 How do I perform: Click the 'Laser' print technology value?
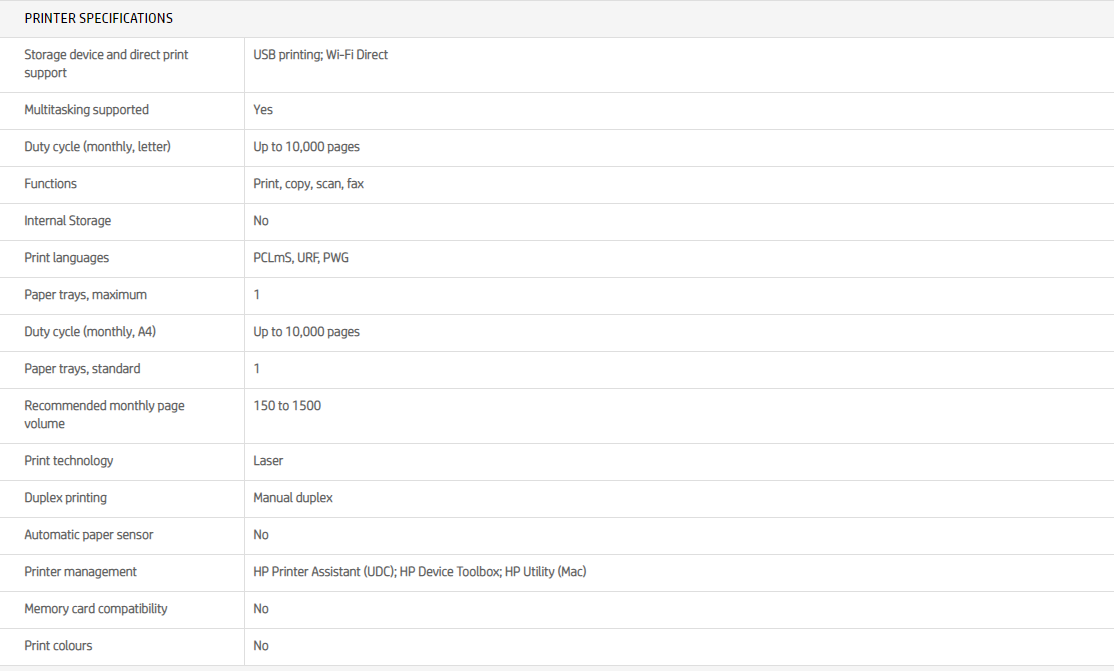click(x=268, y=461)
